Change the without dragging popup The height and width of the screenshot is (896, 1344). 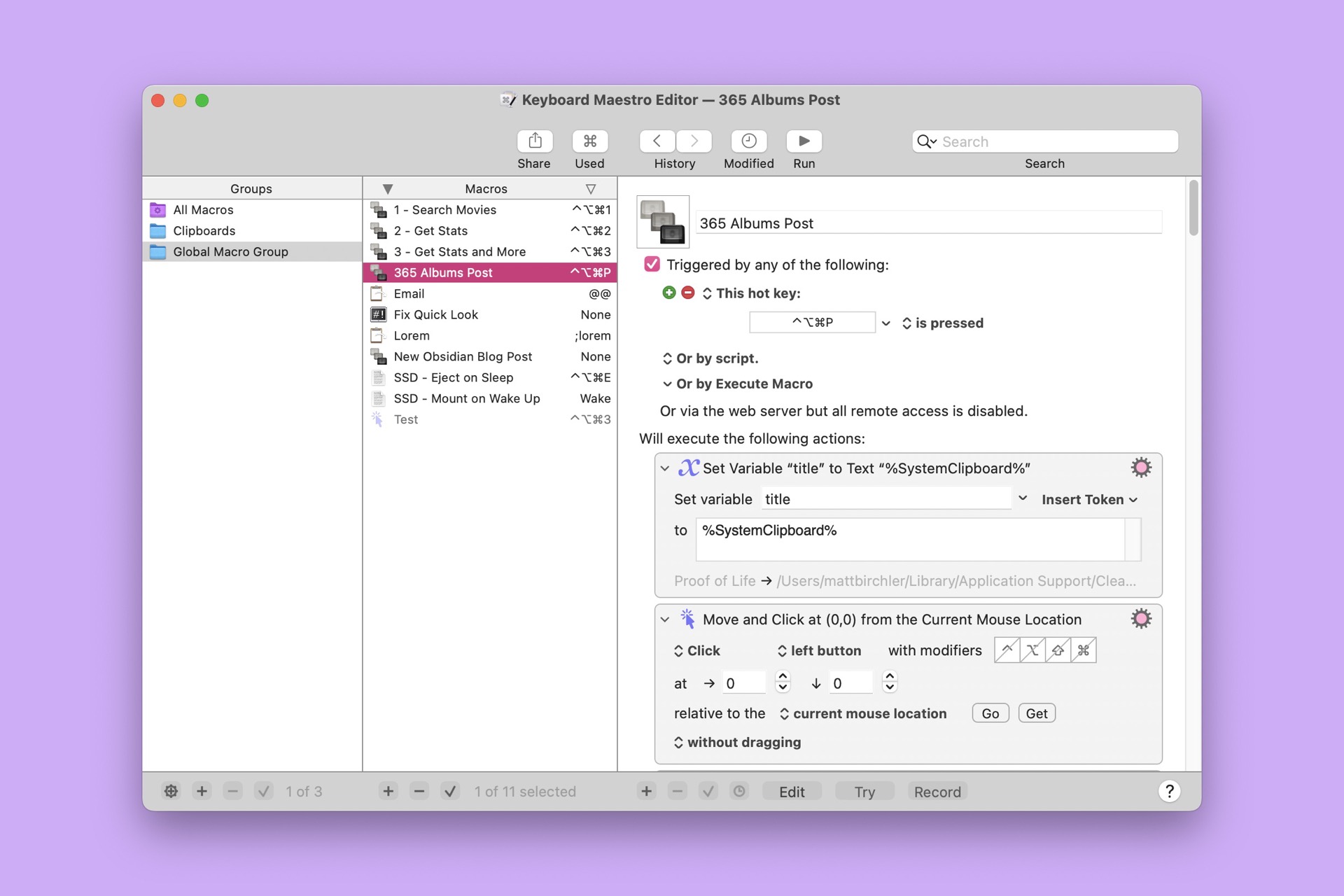click(x=737, y=742)
